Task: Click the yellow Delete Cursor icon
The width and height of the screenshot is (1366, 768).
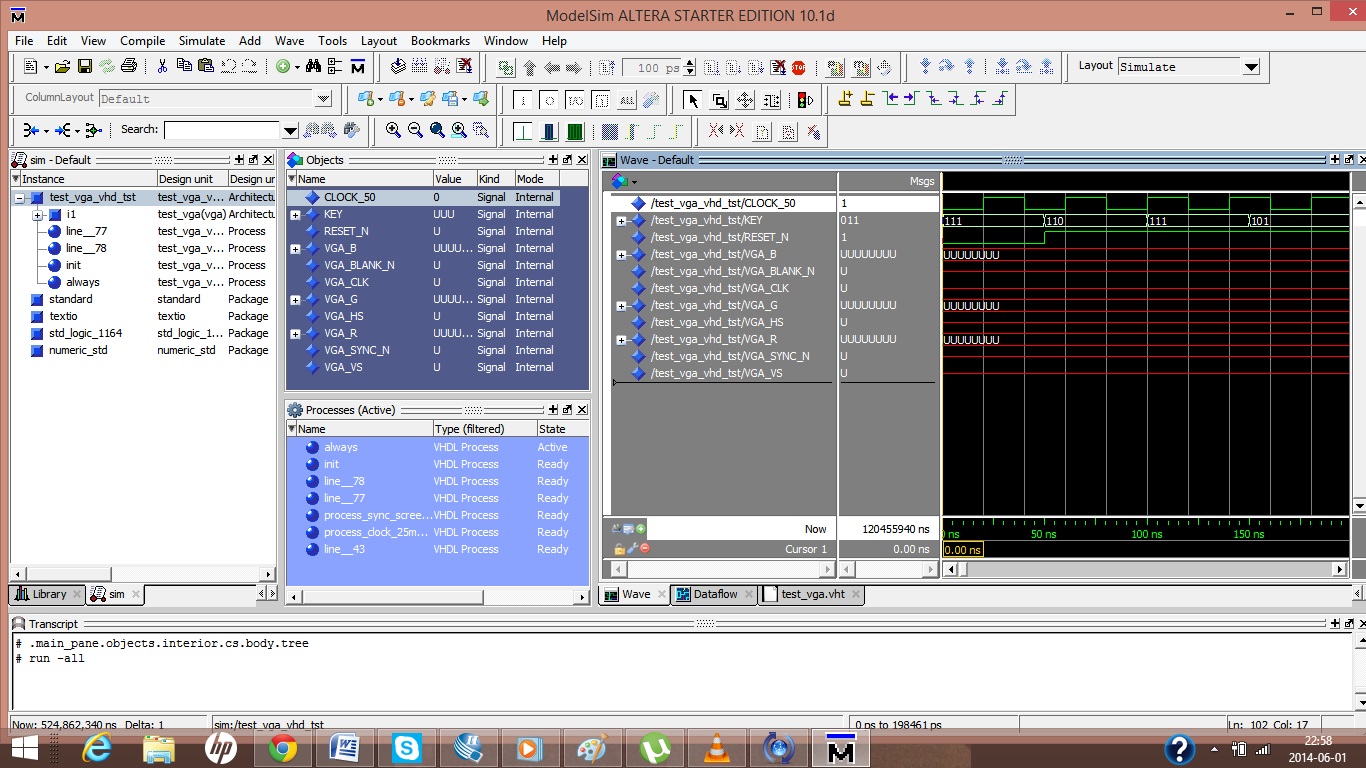Action: click(x=866, y=99)
